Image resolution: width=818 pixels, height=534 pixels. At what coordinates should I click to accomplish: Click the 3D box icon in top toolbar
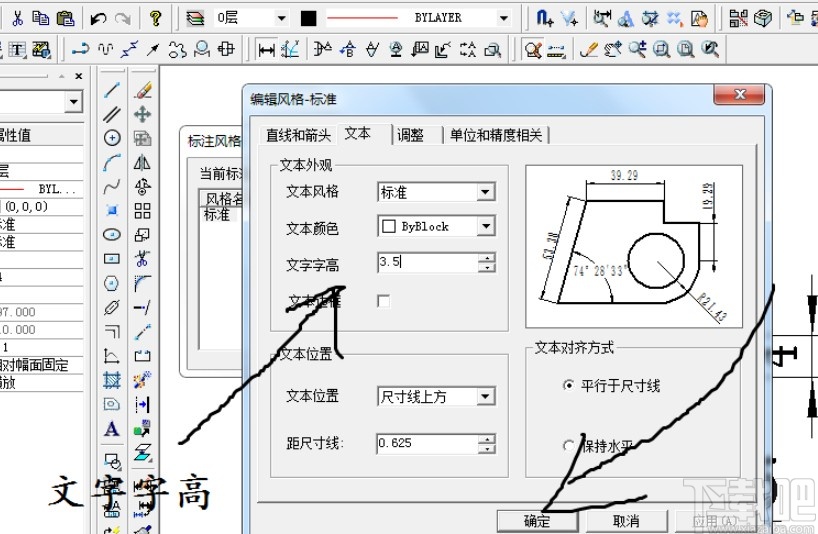763,19
